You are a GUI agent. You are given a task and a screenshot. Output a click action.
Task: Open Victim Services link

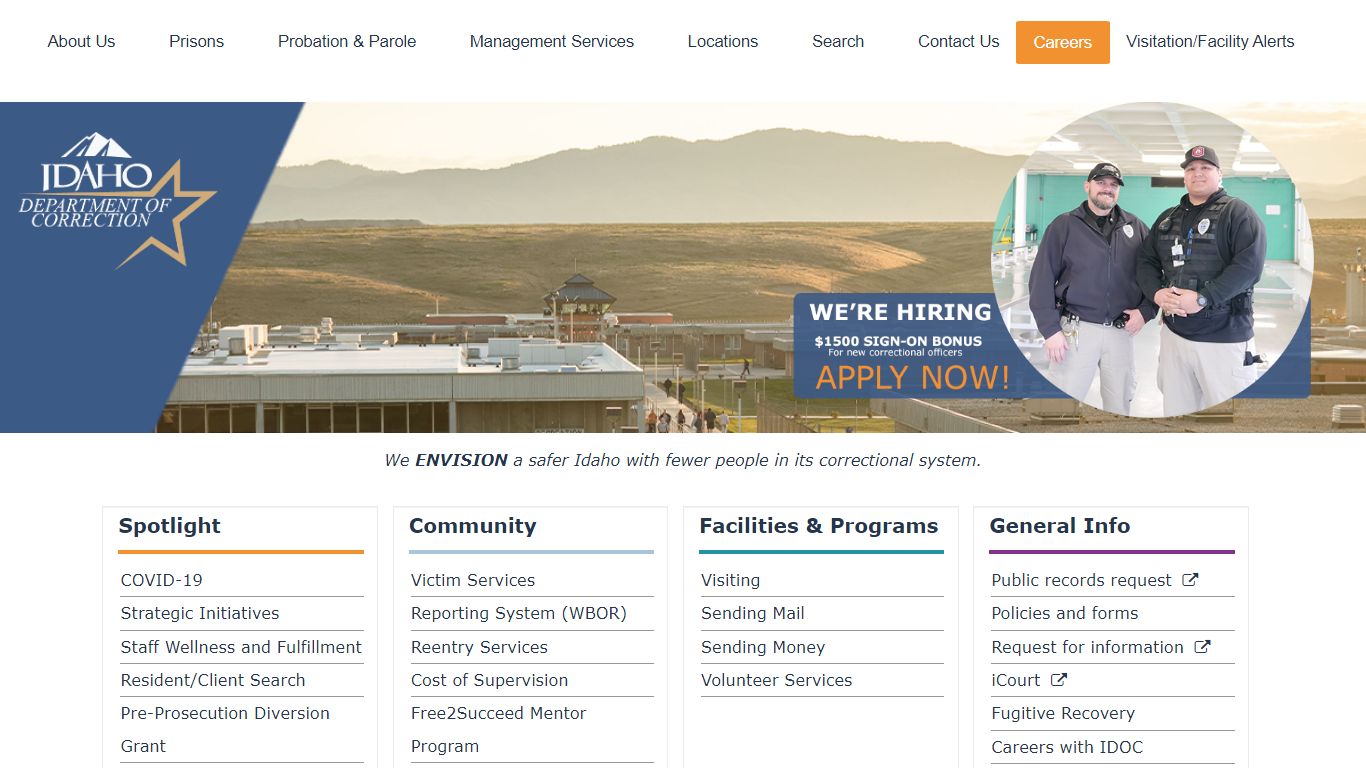tap(473, 580)
